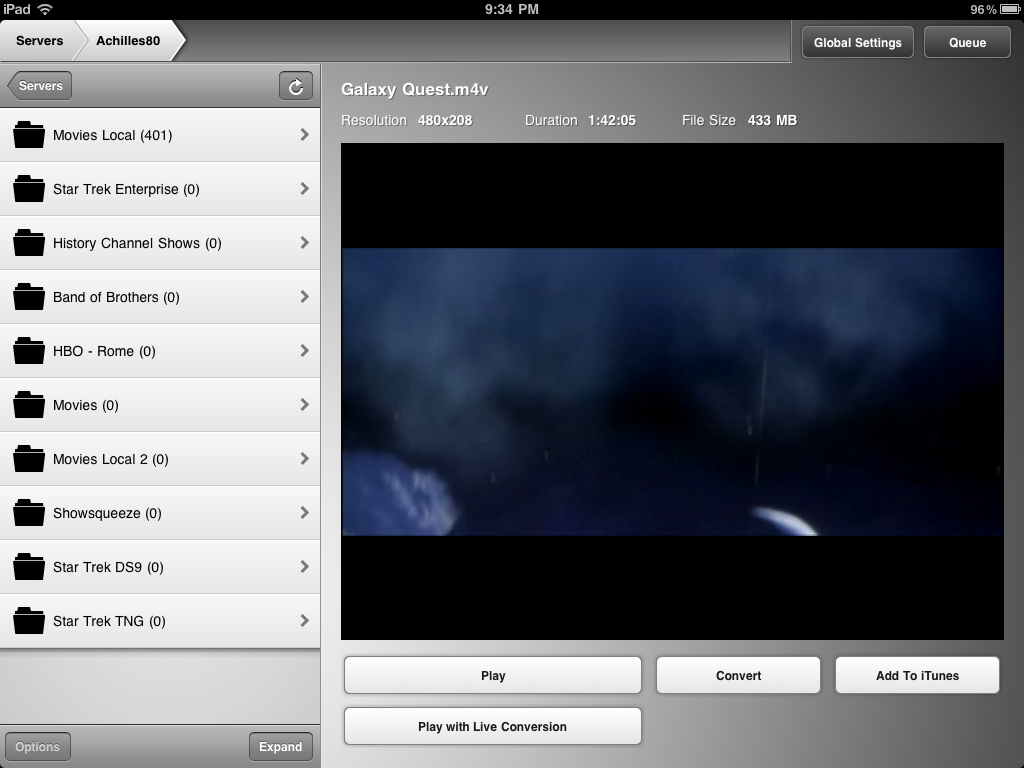Click the chevron on the Movies (0) row
This screenshot has width=1024, height=768.
pyautogui.click(x=304, y=405)
